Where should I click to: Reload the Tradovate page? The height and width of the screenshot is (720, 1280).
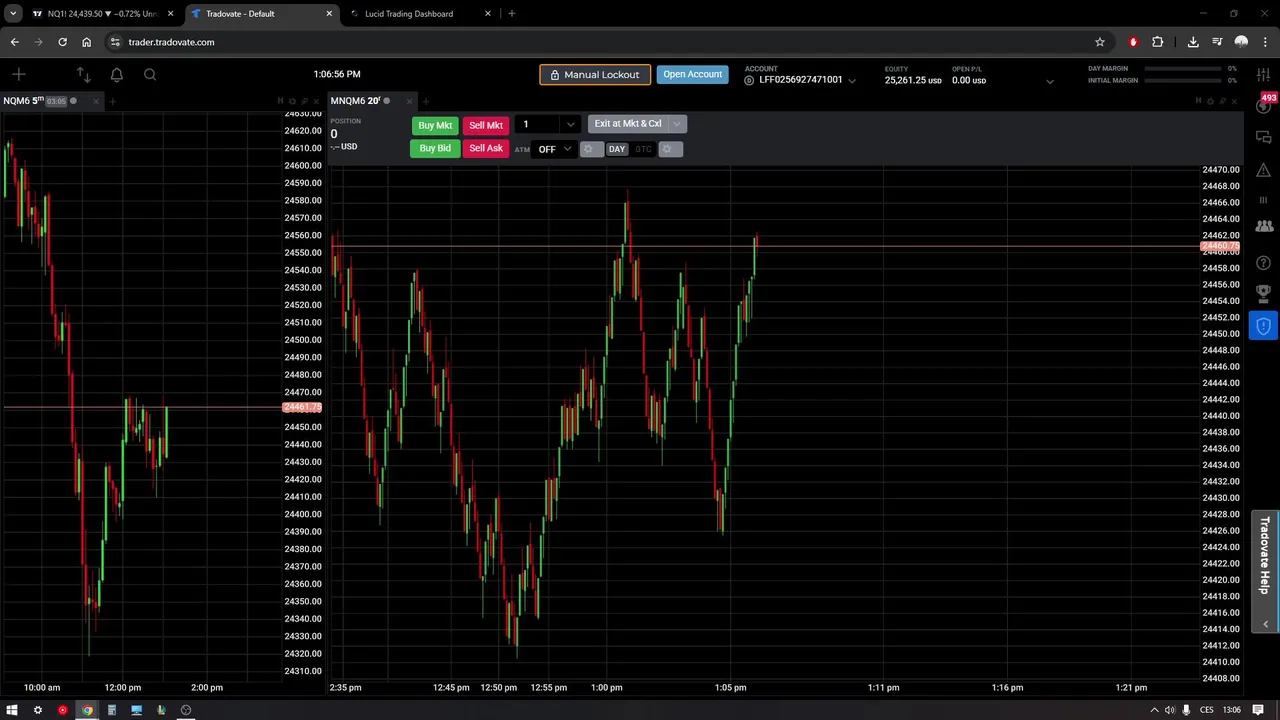[62, 42]
